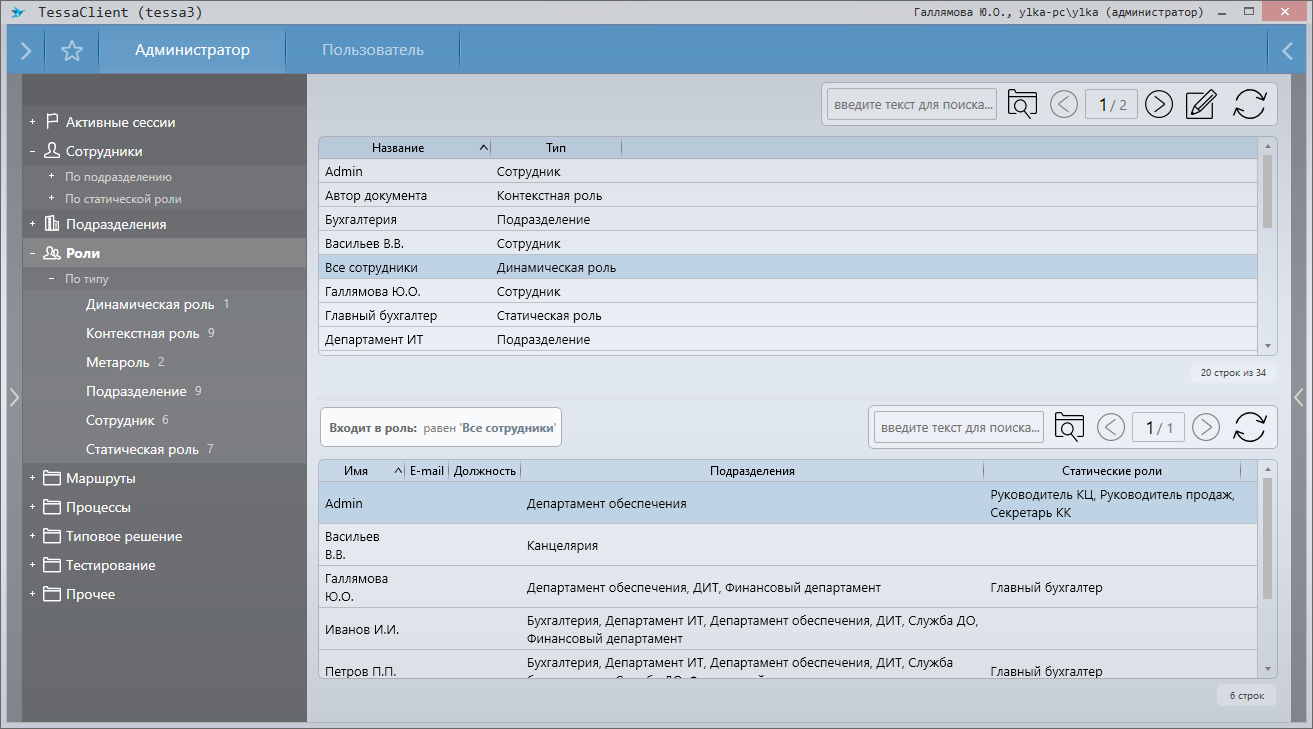Click the Входит в роль filter button

tap(441, 427)
